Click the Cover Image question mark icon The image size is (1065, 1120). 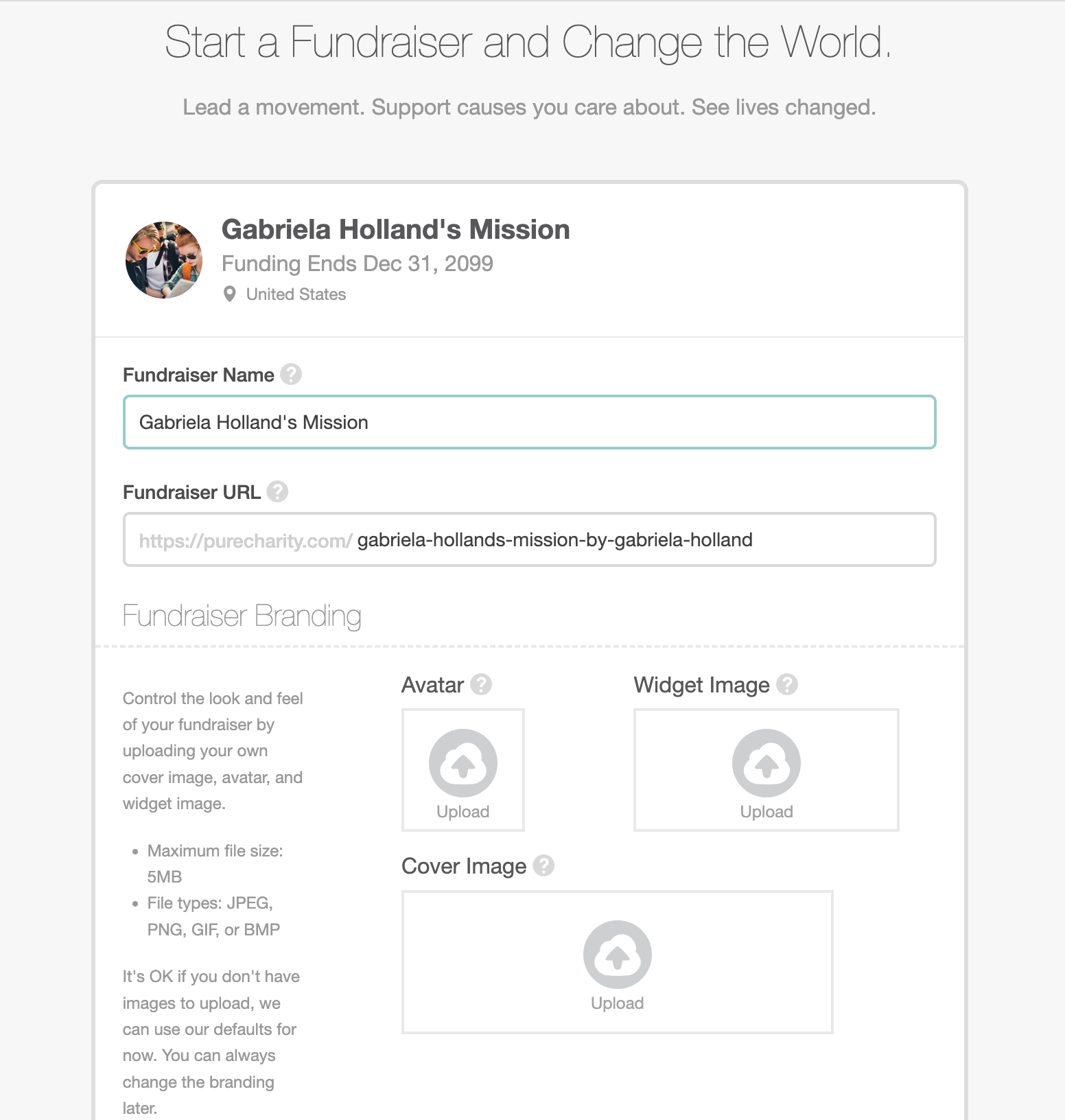pyautogui.click(x=543, y=866)
